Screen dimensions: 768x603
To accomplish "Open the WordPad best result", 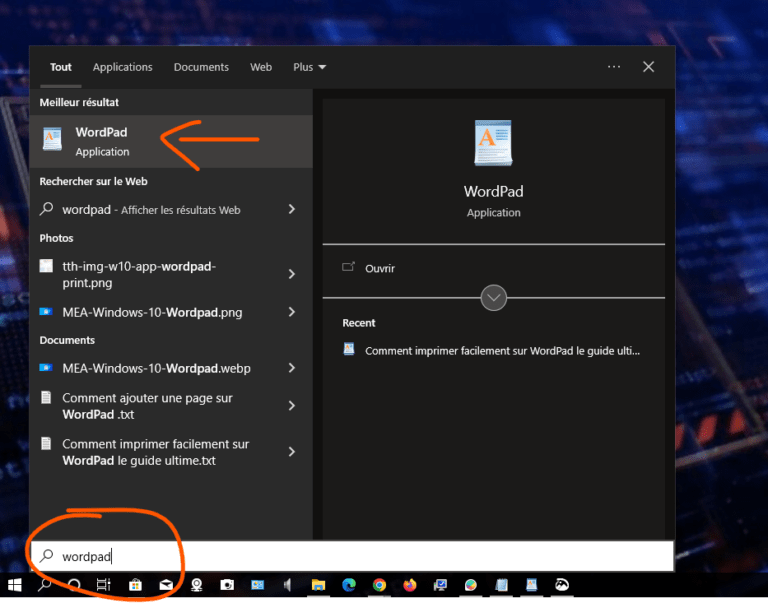I will tap(171, 142).
